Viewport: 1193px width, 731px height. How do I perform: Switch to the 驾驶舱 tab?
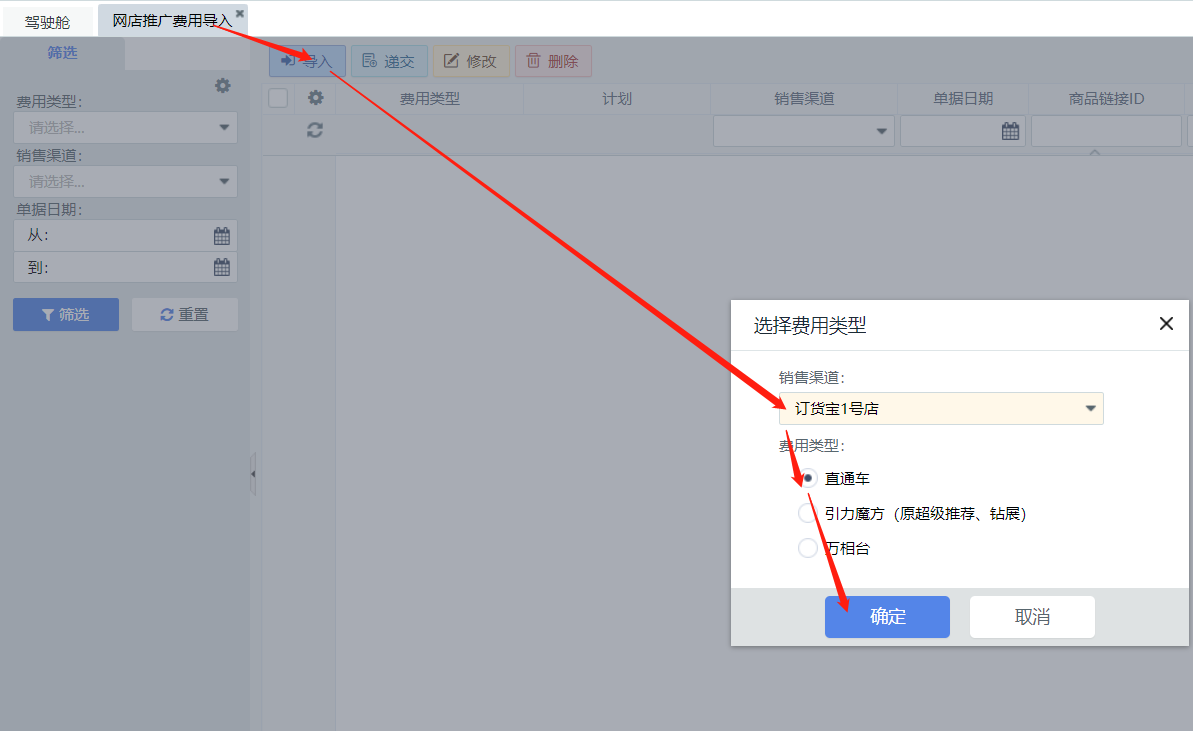[47, 21]
